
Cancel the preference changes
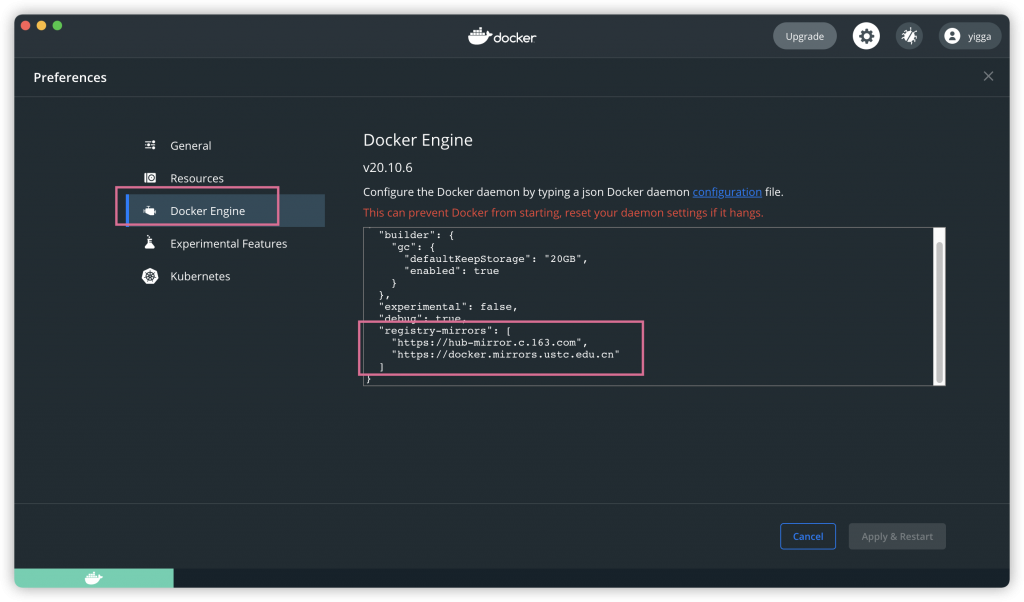point(807,536)
